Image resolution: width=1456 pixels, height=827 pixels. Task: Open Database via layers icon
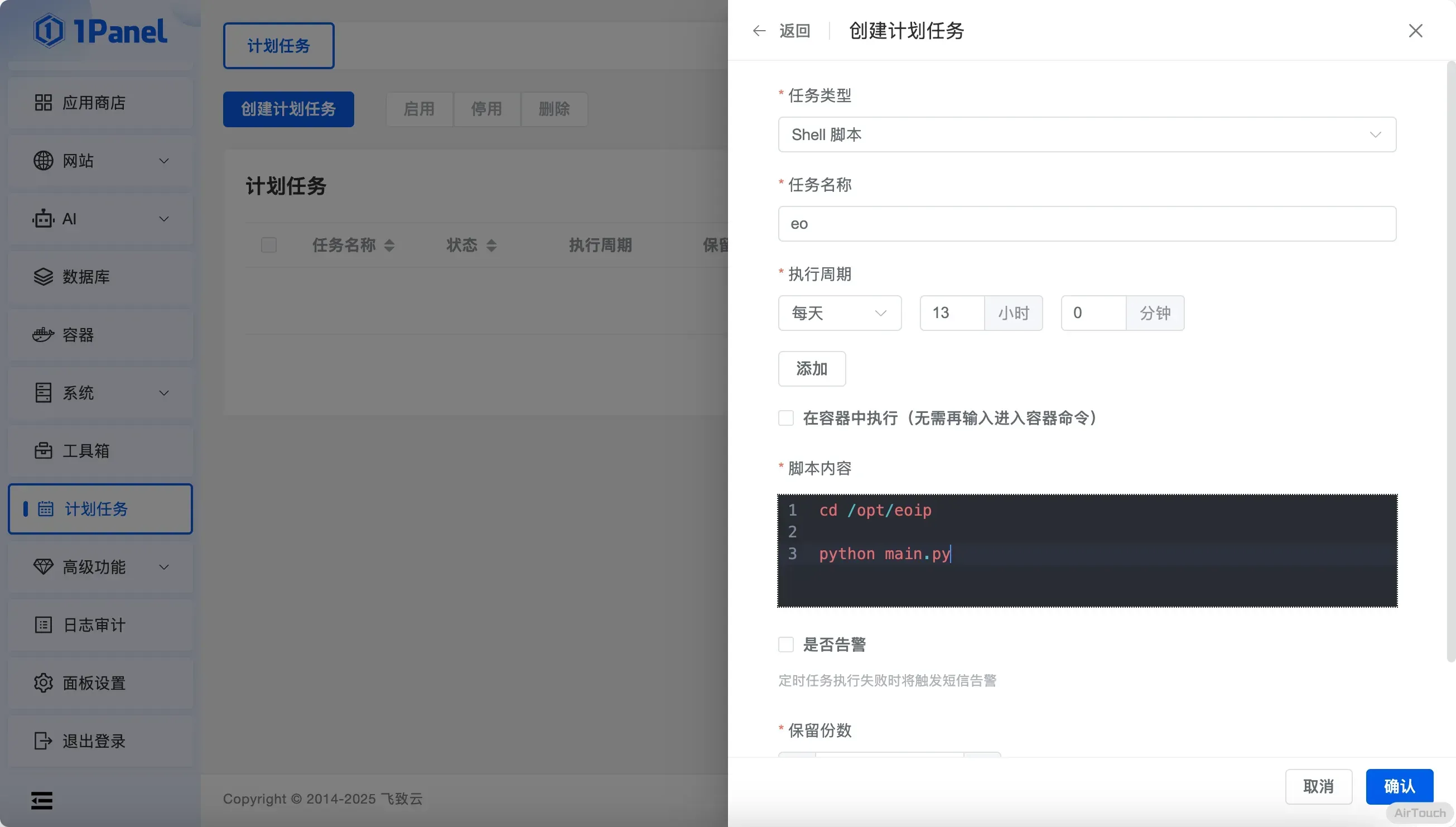coord(43,277)
